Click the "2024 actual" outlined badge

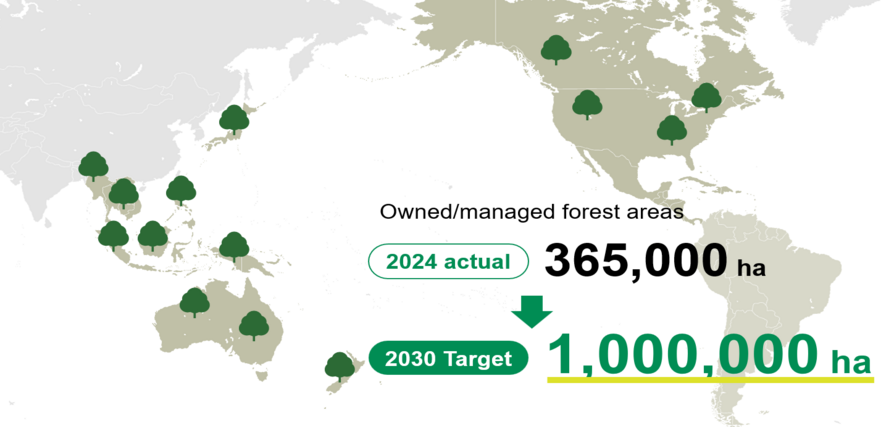[x=448, y=262]
